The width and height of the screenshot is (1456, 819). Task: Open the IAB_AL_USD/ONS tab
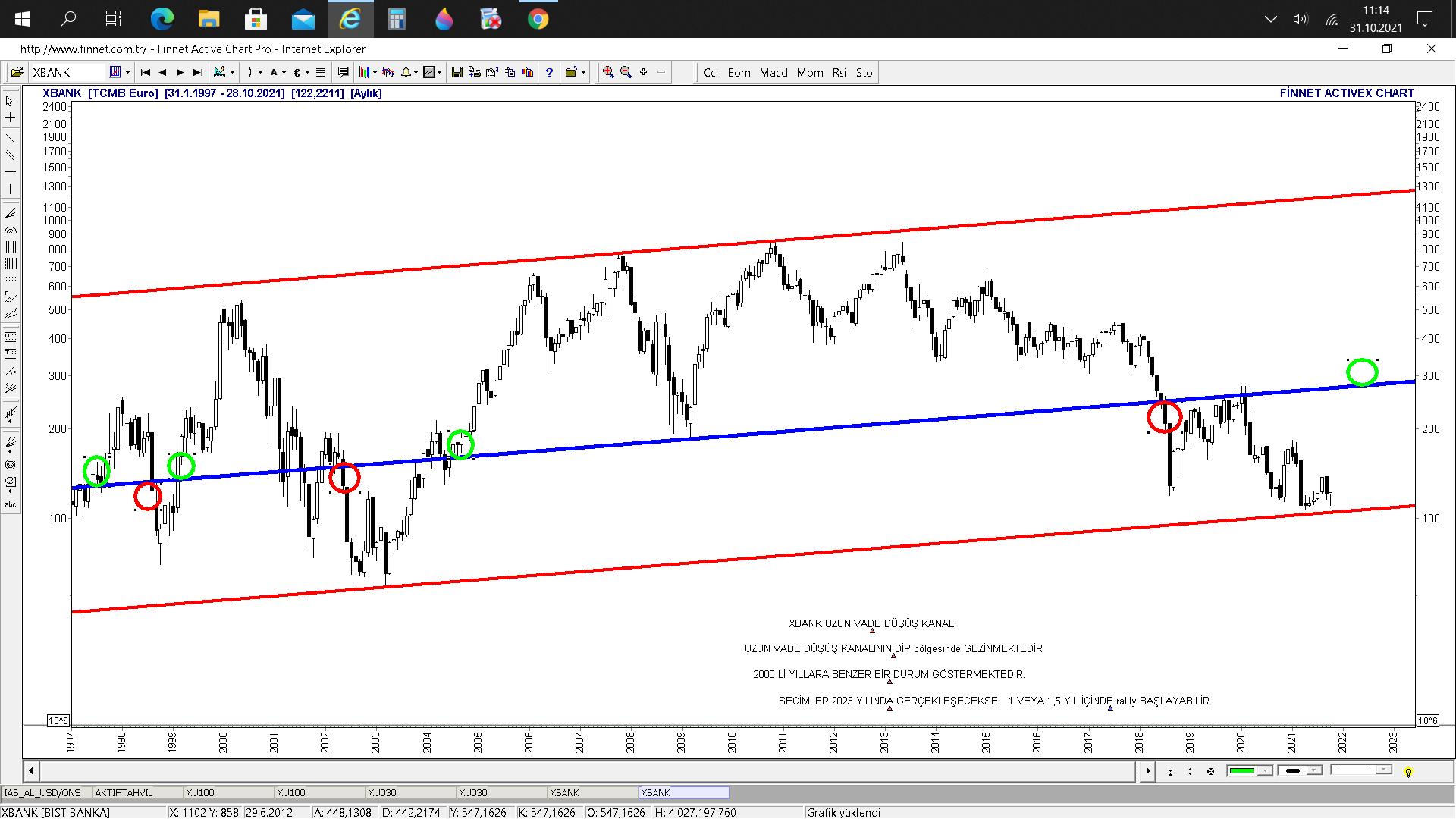[46, 792]
